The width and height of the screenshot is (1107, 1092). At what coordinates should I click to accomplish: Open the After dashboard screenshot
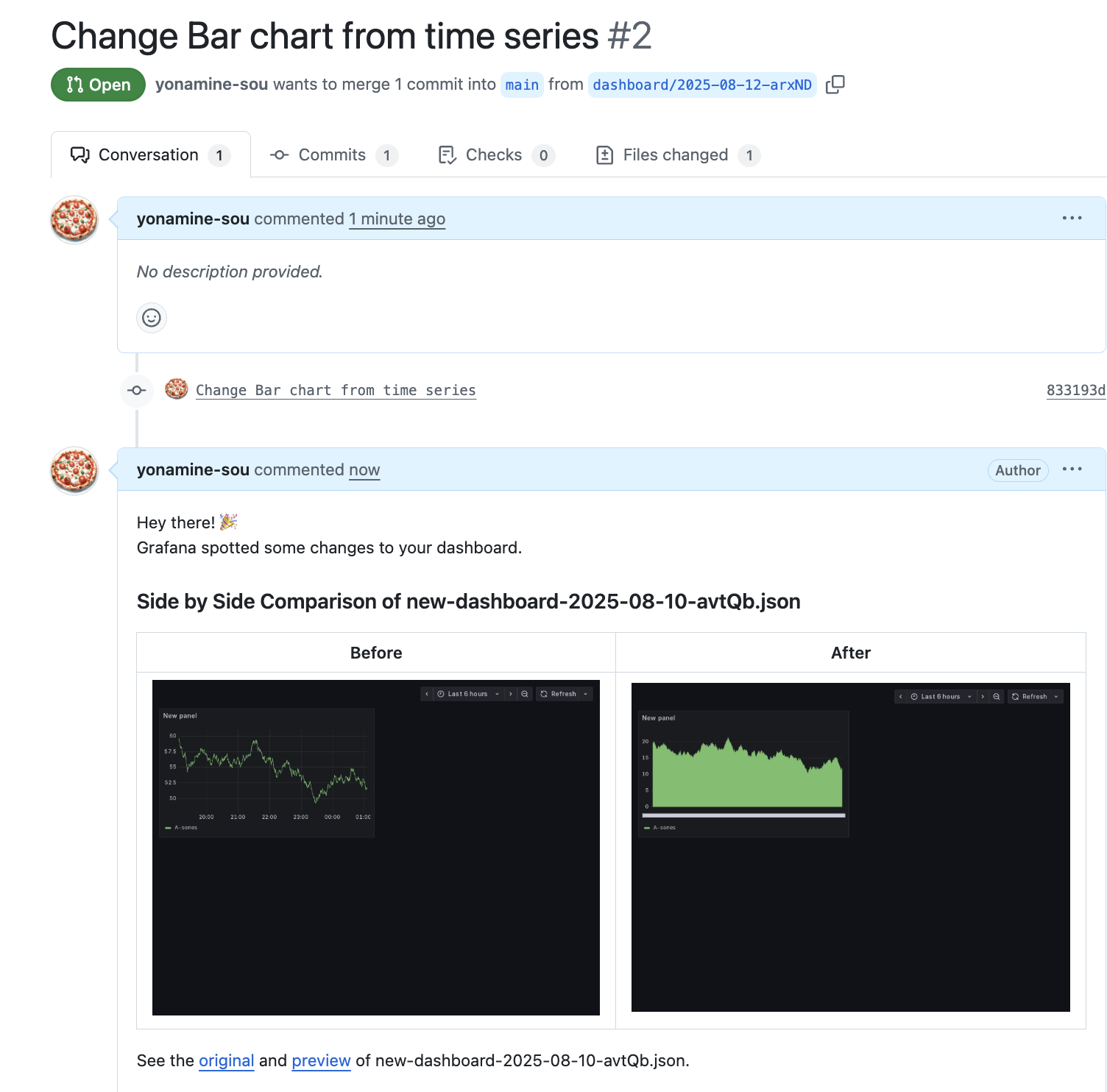pyautogui.click(x=851, y=847)
